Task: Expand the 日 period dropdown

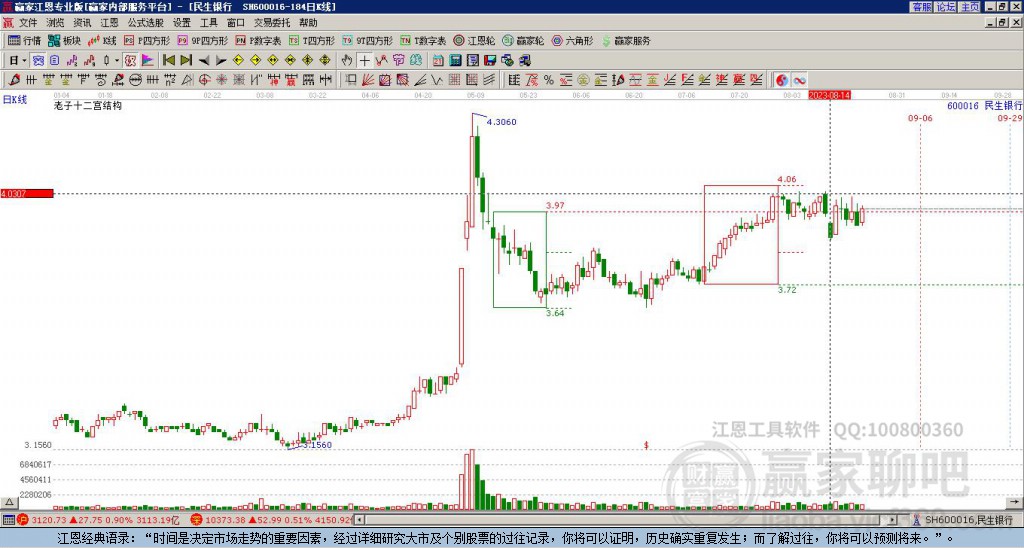Action: (25, 61)
